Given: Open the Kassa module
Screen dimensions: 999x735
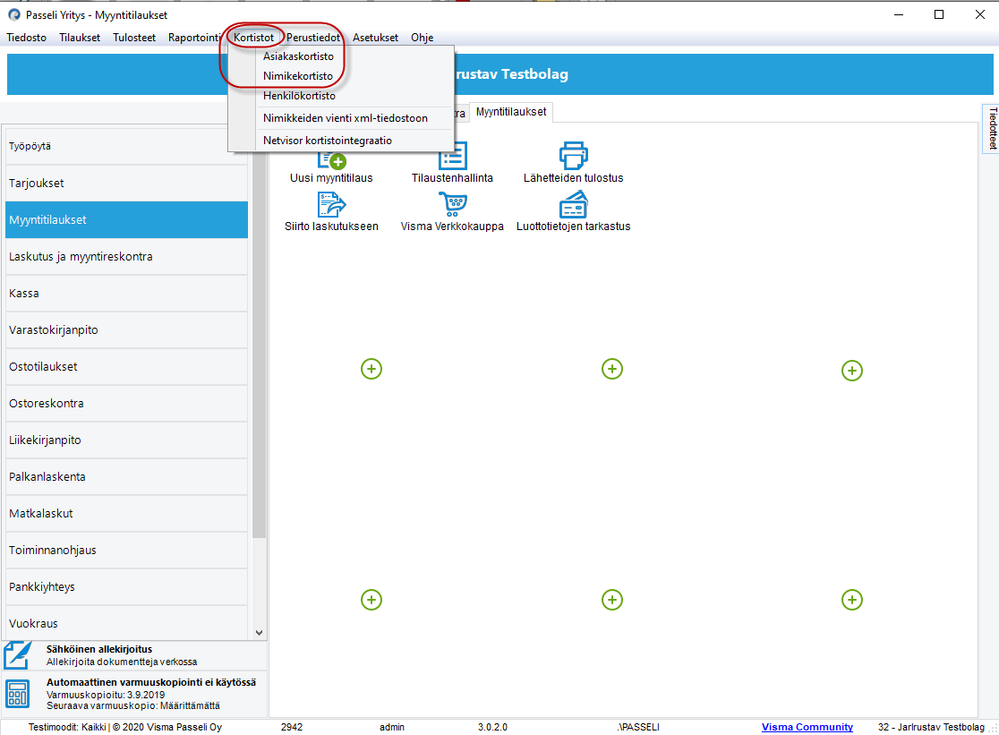Looking at the screenshot, I should (126, 293).
